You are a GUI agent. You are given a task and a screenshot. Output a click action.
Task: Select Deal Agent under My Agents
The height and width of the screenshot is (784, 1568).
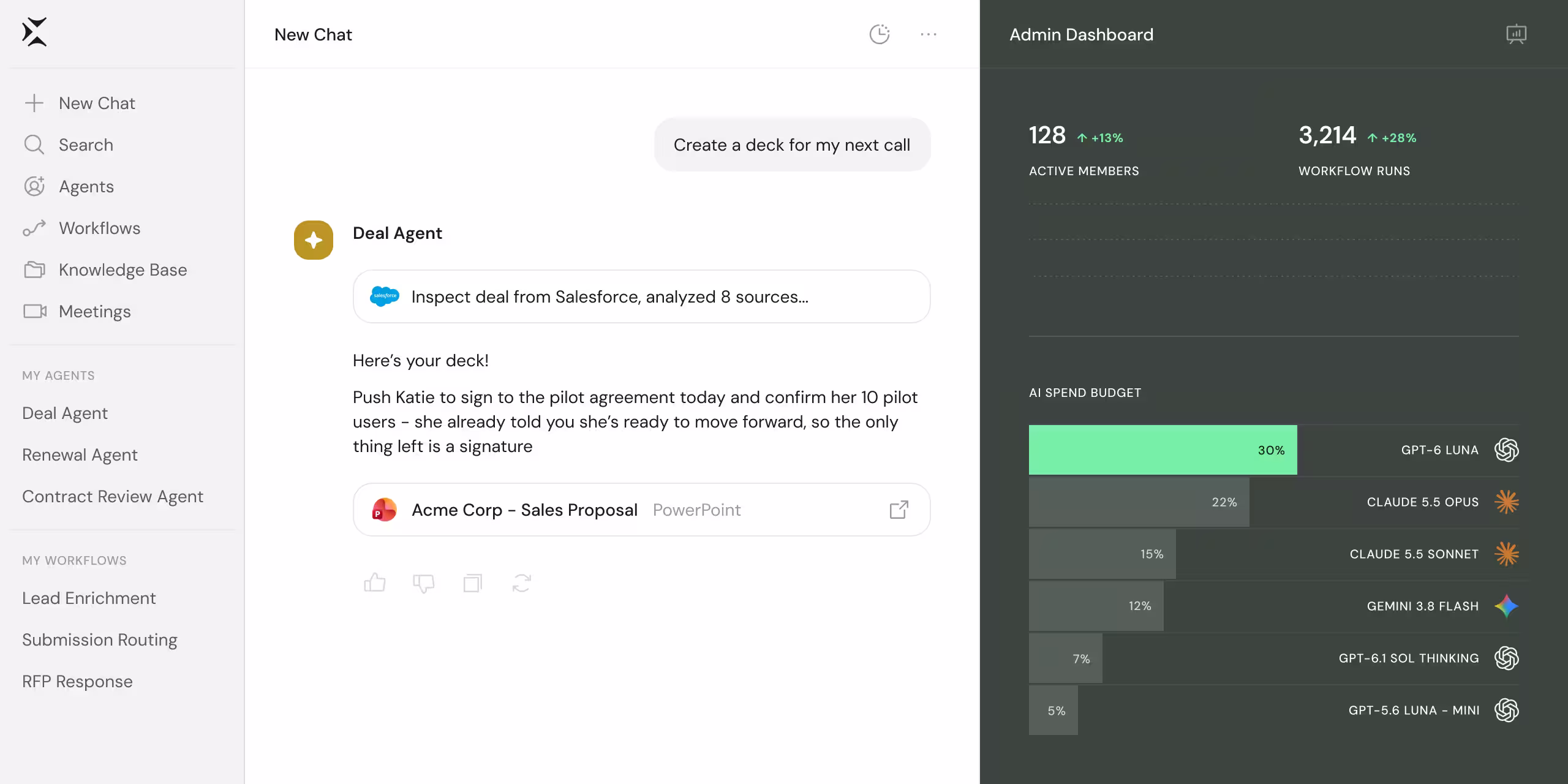pyautogui.click(x=65, y=413)
